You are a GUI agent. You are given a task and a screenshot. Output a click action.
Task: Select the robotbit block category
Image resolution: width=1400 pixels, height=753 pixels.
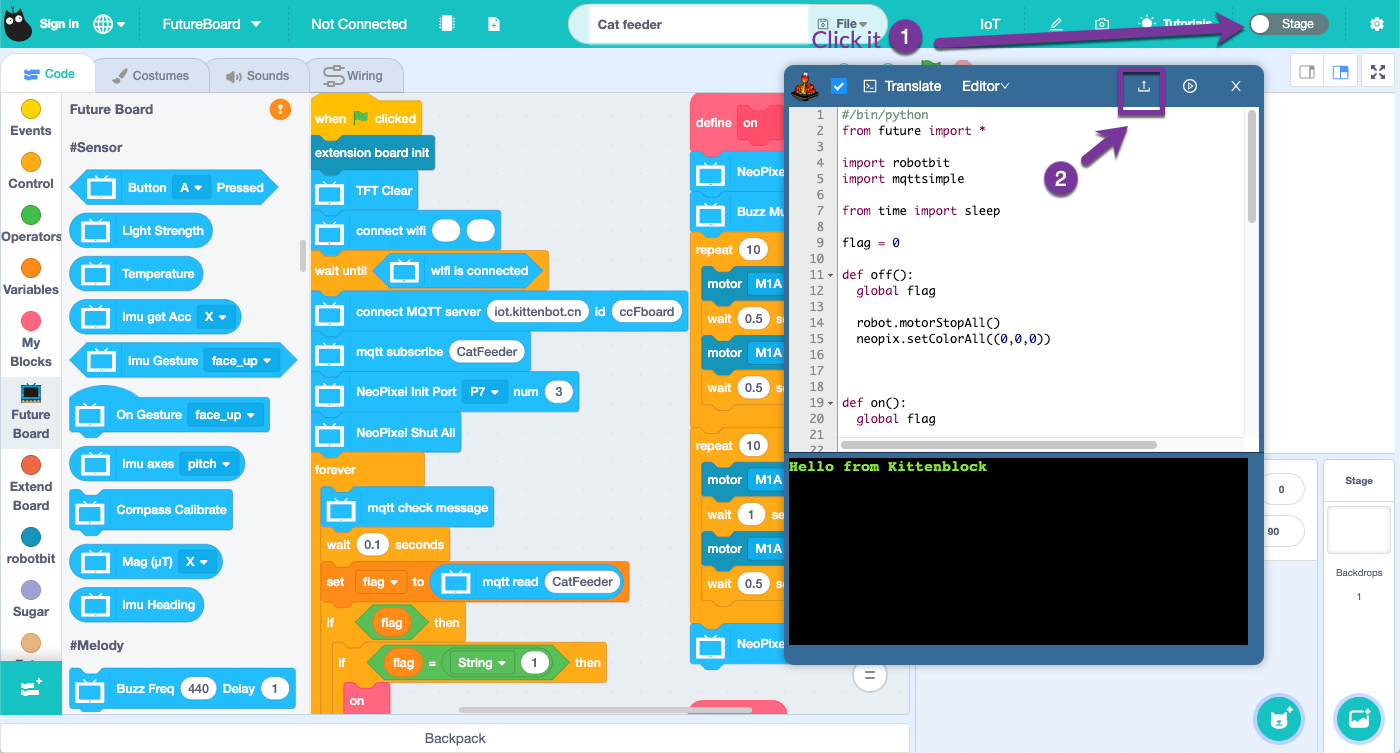pos(31,546)
